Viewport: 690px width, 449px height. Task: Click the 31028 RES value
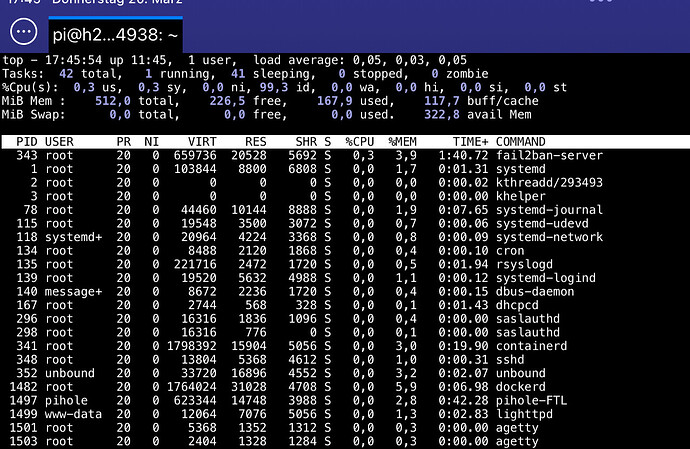point(249,387)
